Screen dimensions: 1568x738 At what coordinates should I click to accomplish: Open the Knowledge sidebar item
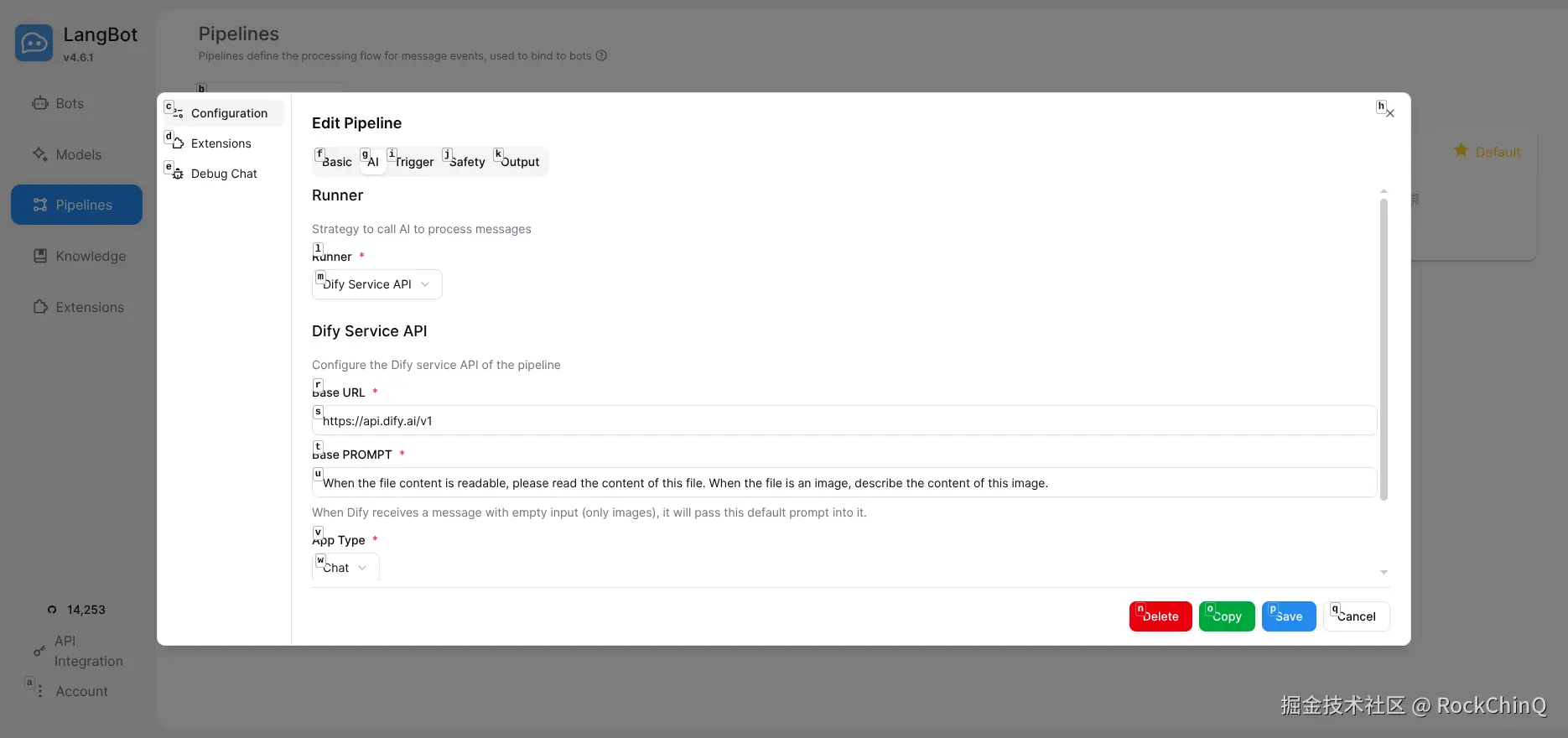coord(76,256)
